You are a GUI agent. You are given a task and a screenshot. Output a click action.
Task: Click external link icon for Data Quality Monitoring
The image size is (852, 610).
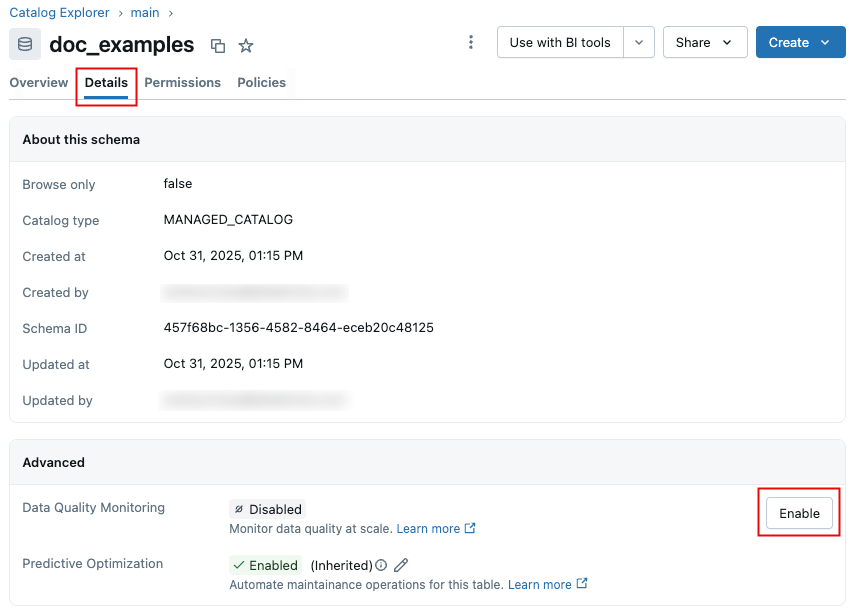(471, 529)
